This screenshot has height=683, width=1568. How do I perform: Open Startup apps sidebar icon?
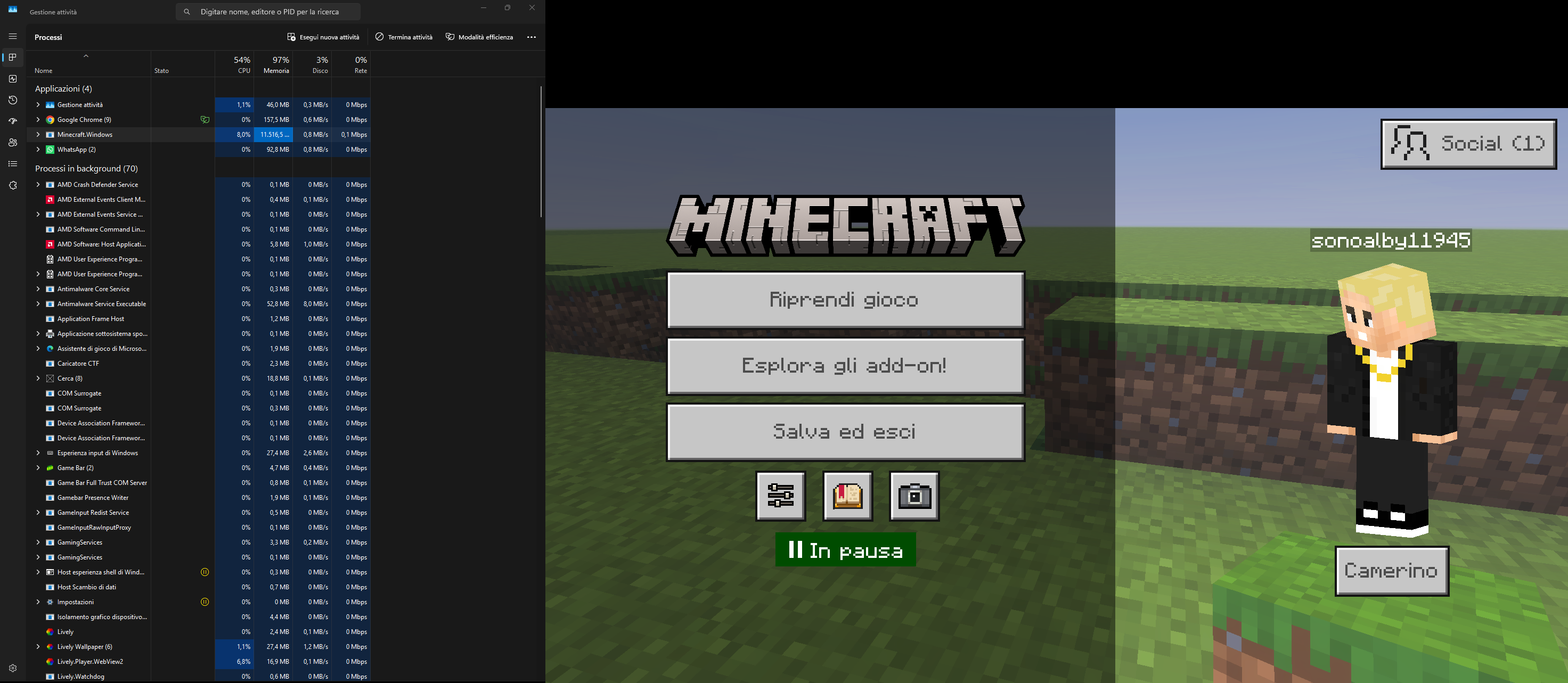coord(13,121)
